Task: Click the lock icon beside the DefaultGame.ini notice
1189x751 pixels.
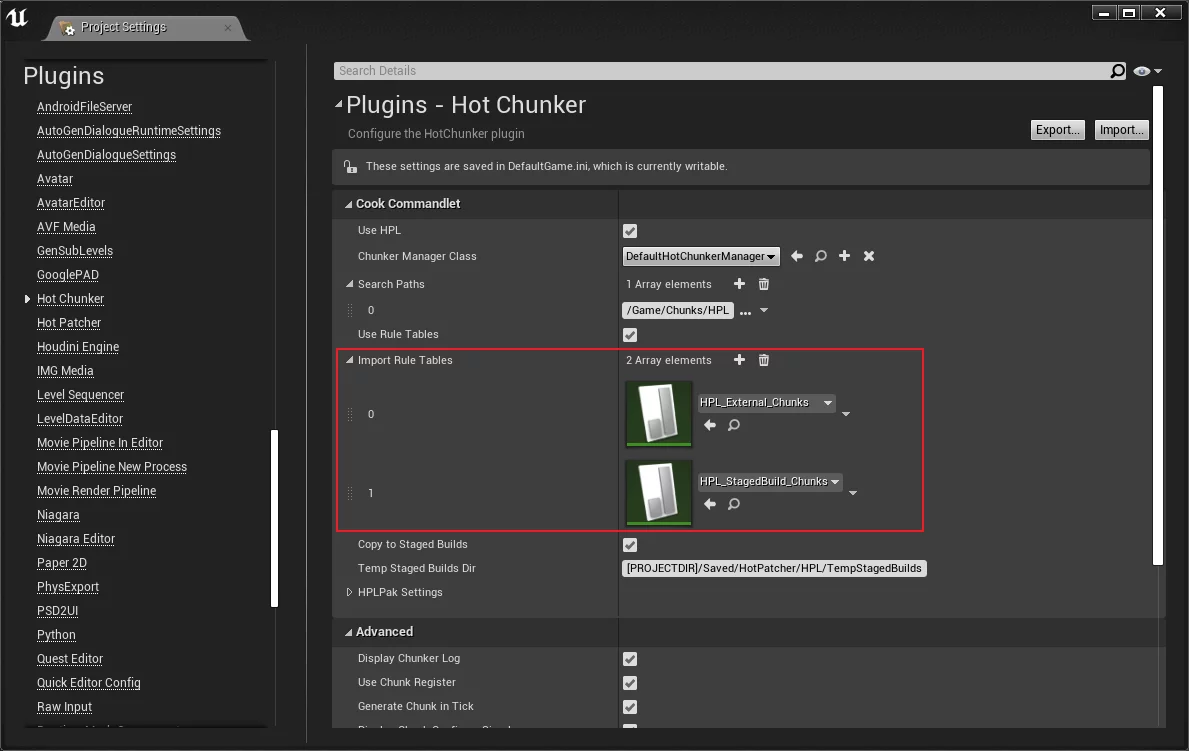Action: 350,166
